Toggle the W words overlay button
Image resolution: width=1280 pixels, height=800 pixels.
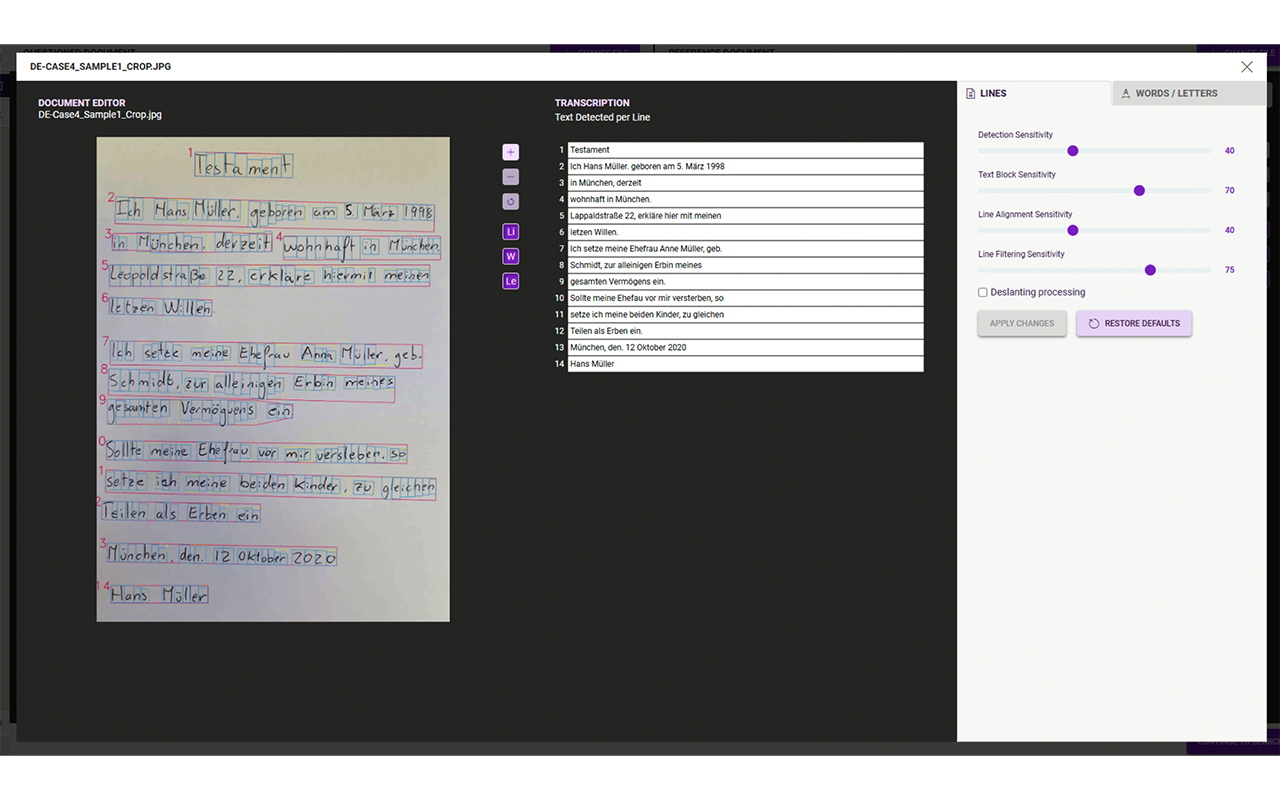[511, 257]
